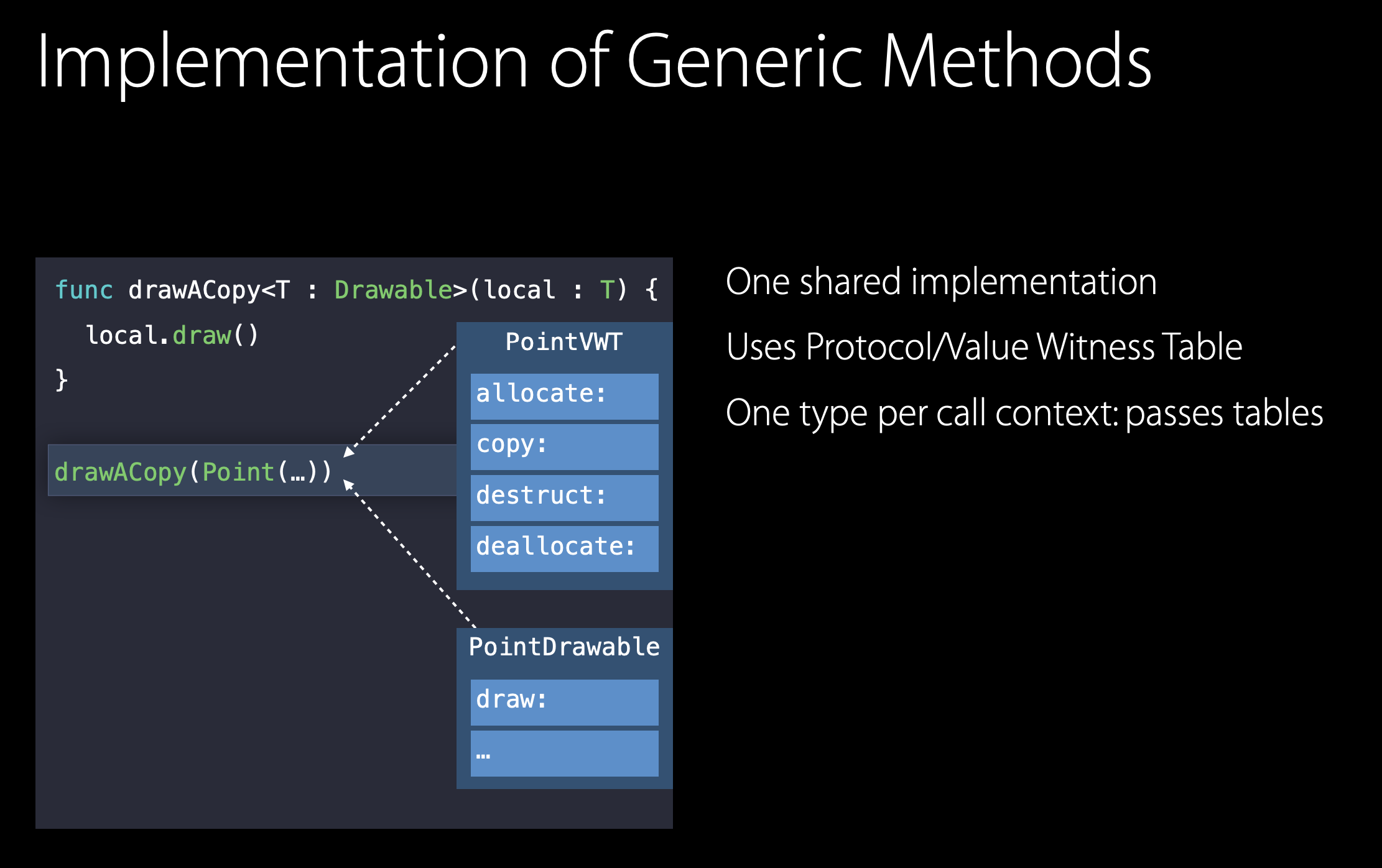Viewport: 1382px width, 868px height.
Task: Click the ellipsis entry in PointDrawable table
Action: pyautogui.click(x=564, y=754)
